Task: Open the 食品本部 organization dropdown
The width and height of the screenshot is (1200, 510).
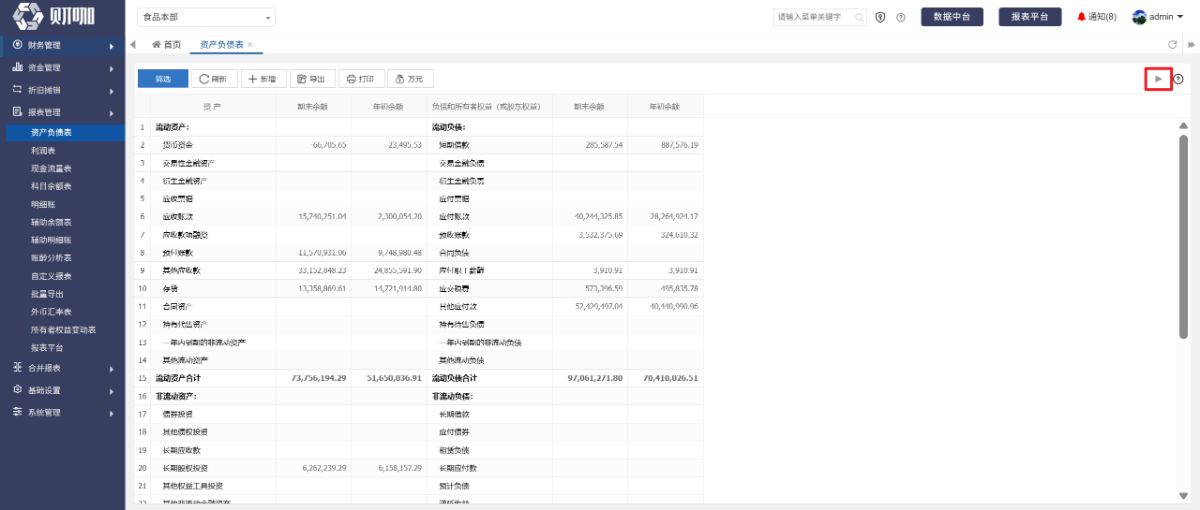Action: pos(207,17)
